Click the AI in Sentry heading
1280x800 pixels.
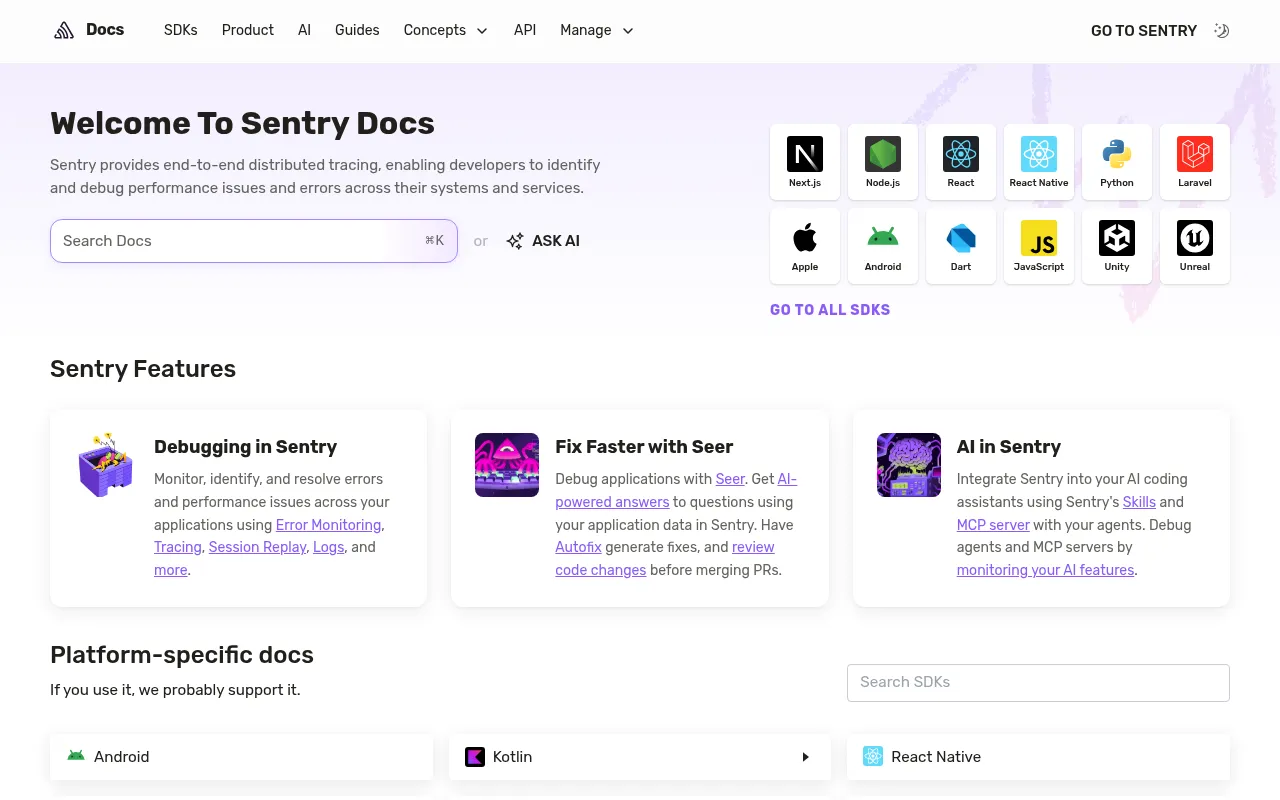[1009, 447]
